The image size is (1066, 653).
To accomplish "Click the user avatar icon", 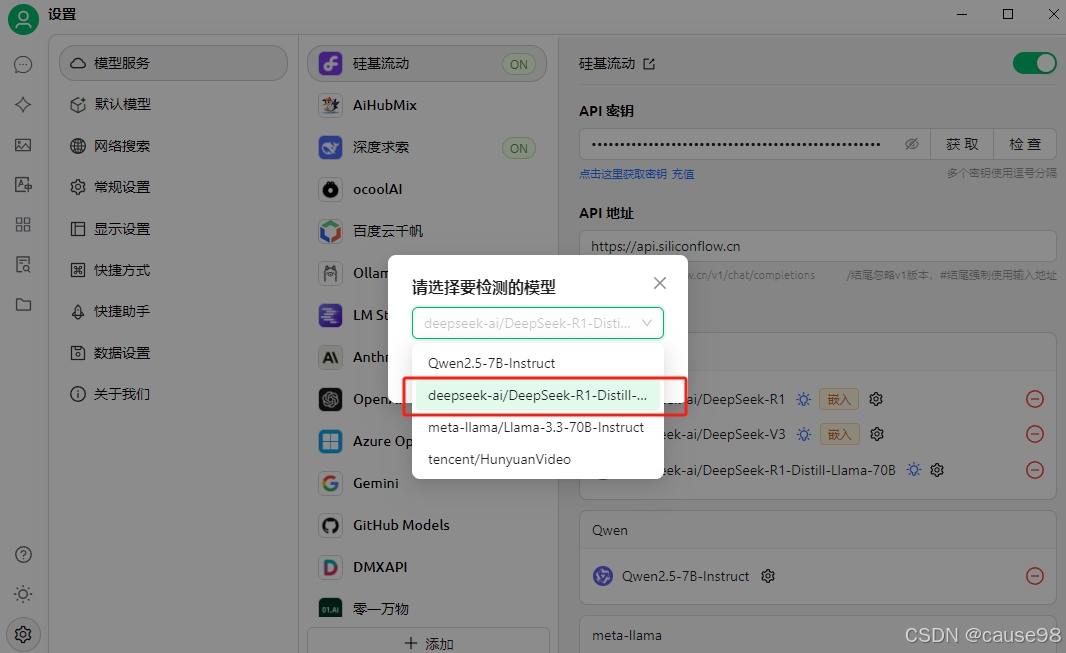I will click(23, 19).
